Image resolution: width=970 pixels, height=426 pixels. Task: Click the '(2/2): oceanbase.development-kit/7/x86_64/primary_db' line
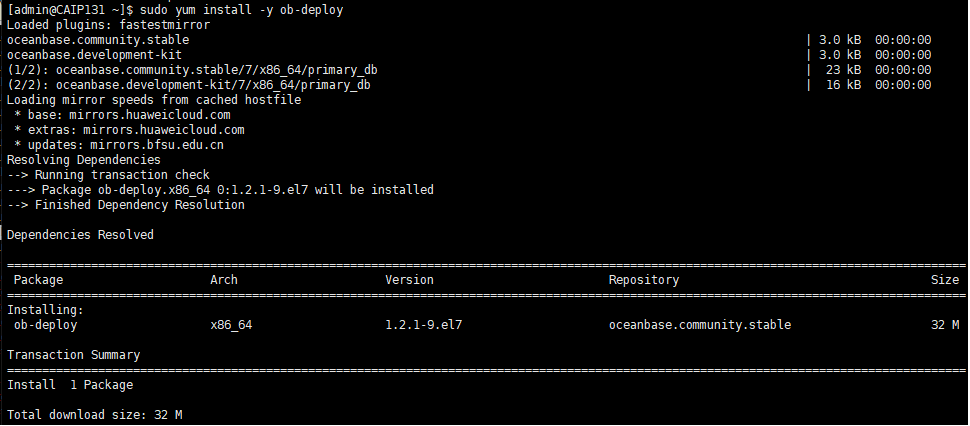tap(188, 85)
